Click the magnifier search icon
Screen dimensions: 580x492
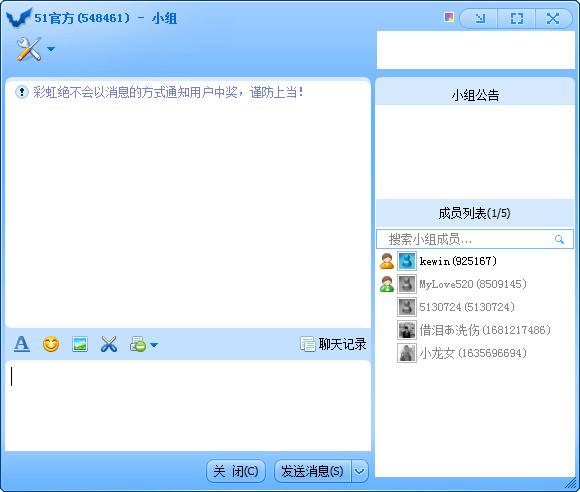tap(559, 240)
